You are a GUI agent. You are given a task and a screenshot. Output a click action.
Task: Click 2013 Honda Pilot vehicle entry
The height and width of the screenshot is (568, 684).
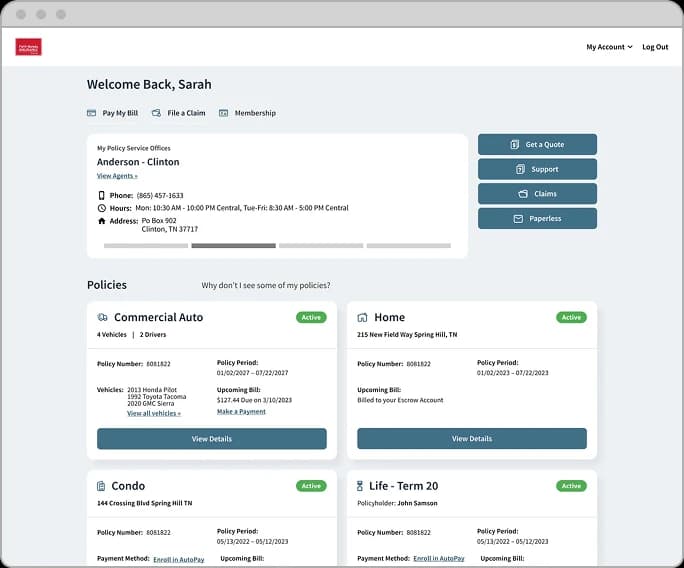click(x=152, y=390)
